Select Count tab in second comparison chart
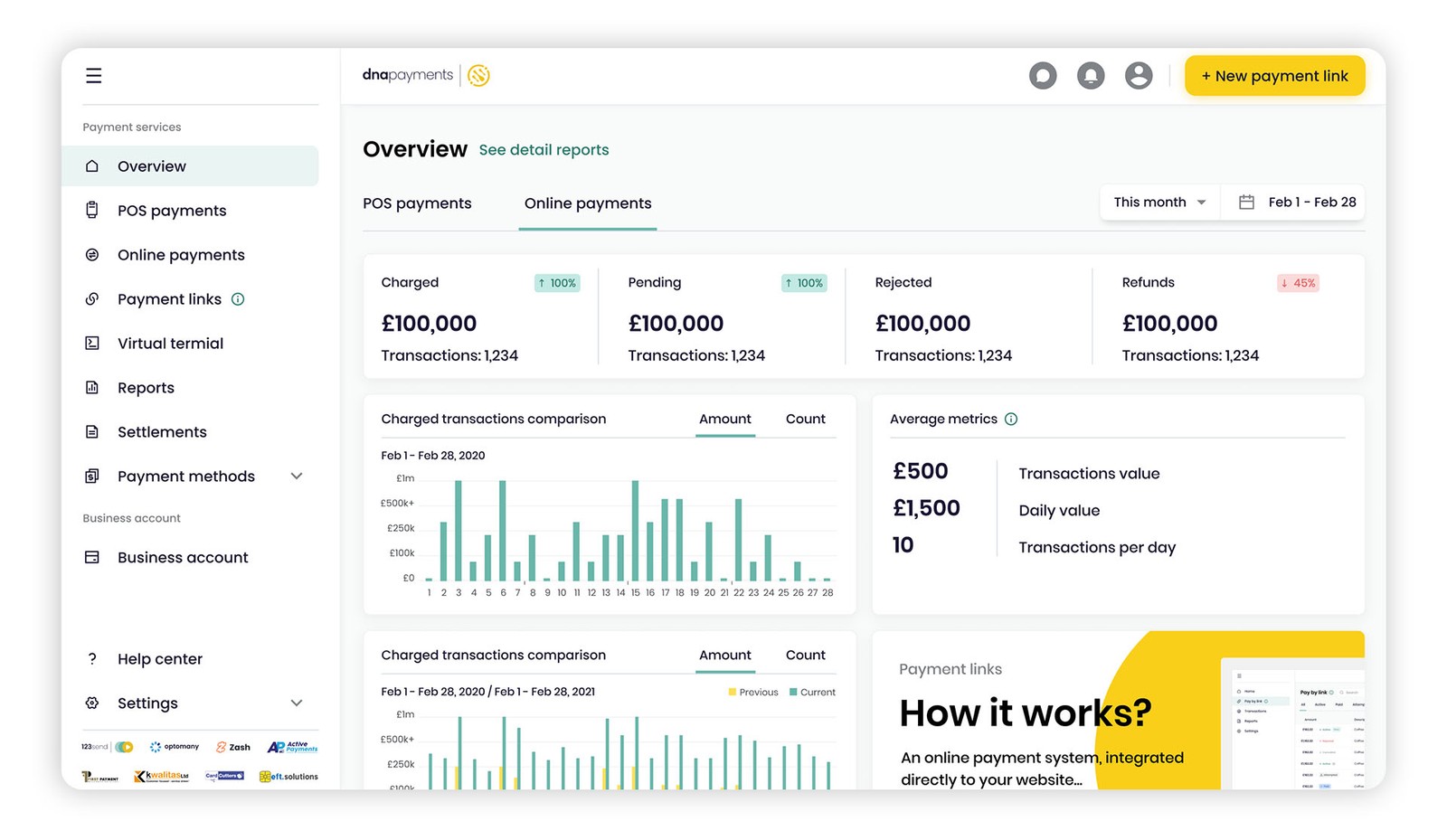 tap(806, 656)
